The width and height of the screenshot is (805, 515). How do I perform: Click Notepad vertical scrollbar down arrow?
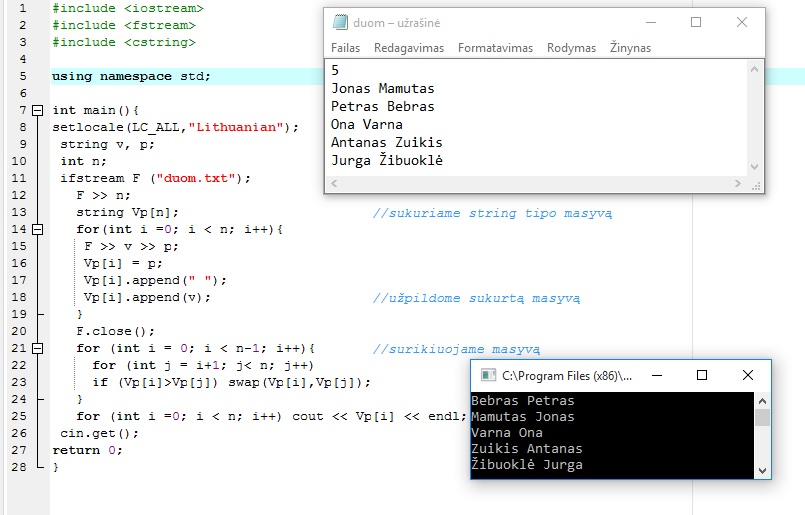pyautogui.click(x=754, y=167)
